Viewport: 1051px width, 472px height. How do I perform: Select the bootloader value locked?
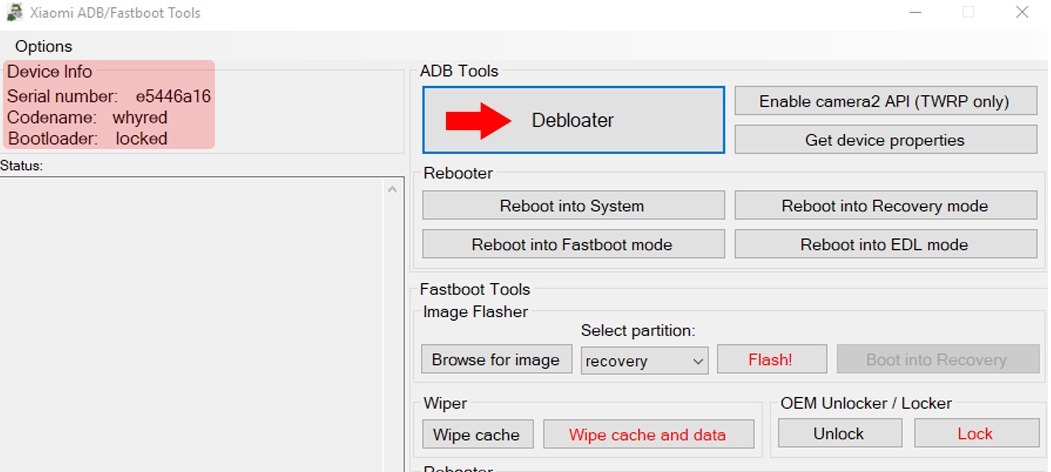(x=141, y=139)
